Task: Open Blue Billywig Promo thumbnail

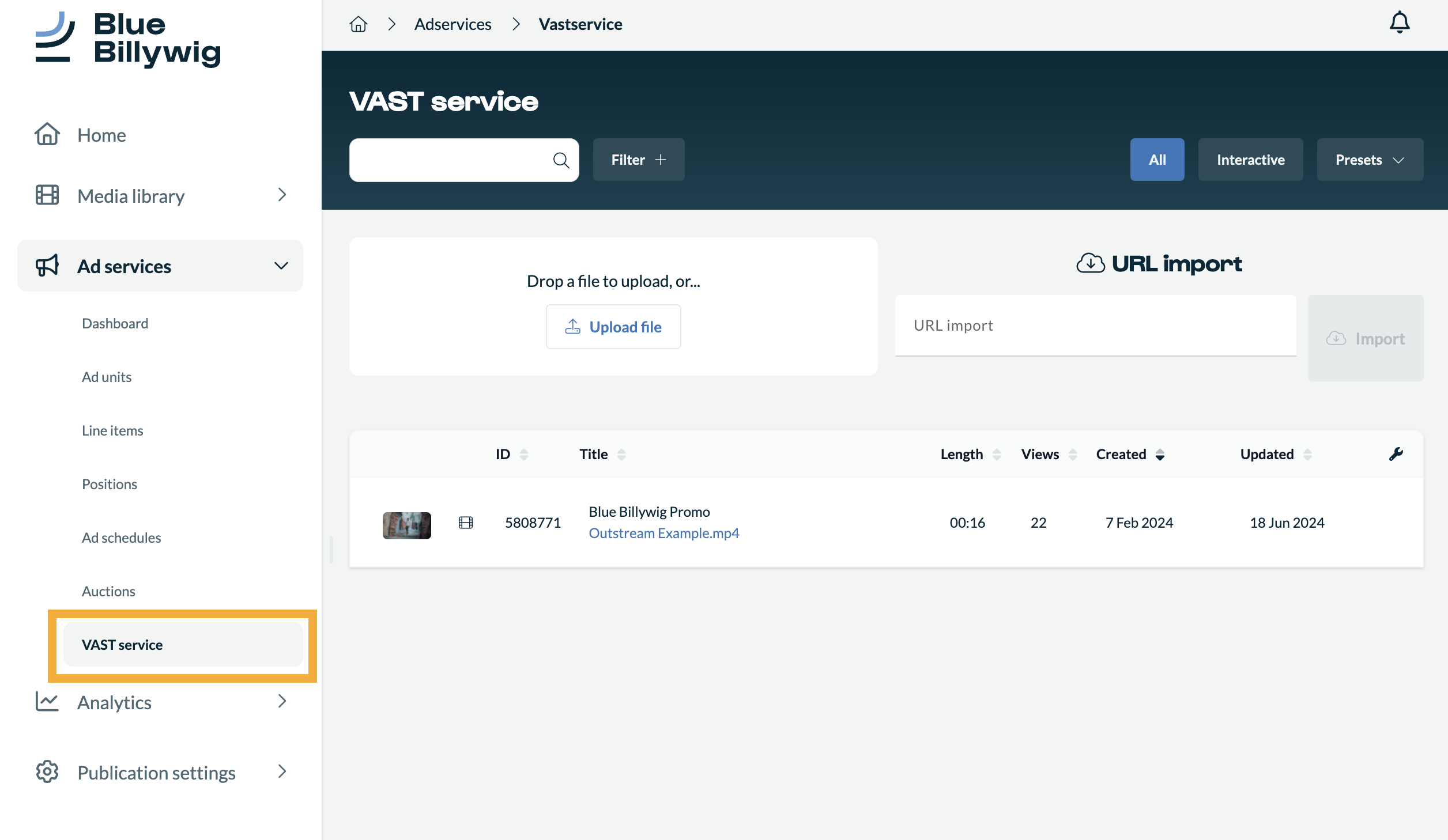Action: click(x=406, y=525)
